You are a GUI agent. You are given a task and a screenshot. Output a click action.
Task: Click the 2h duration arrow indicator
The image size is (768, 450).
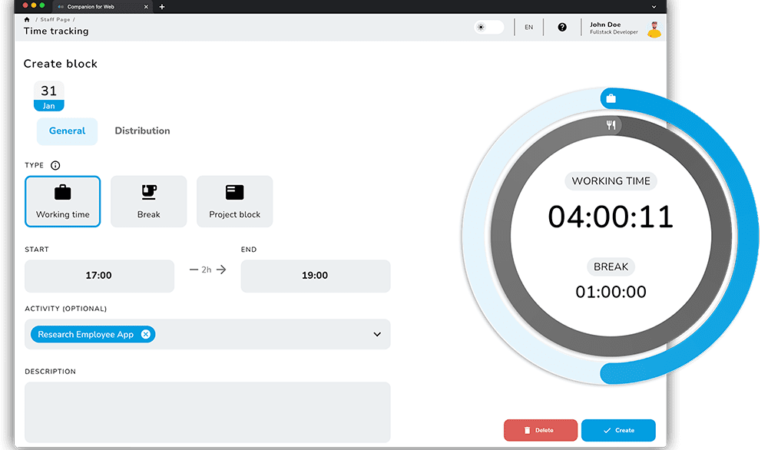point(208,269)
